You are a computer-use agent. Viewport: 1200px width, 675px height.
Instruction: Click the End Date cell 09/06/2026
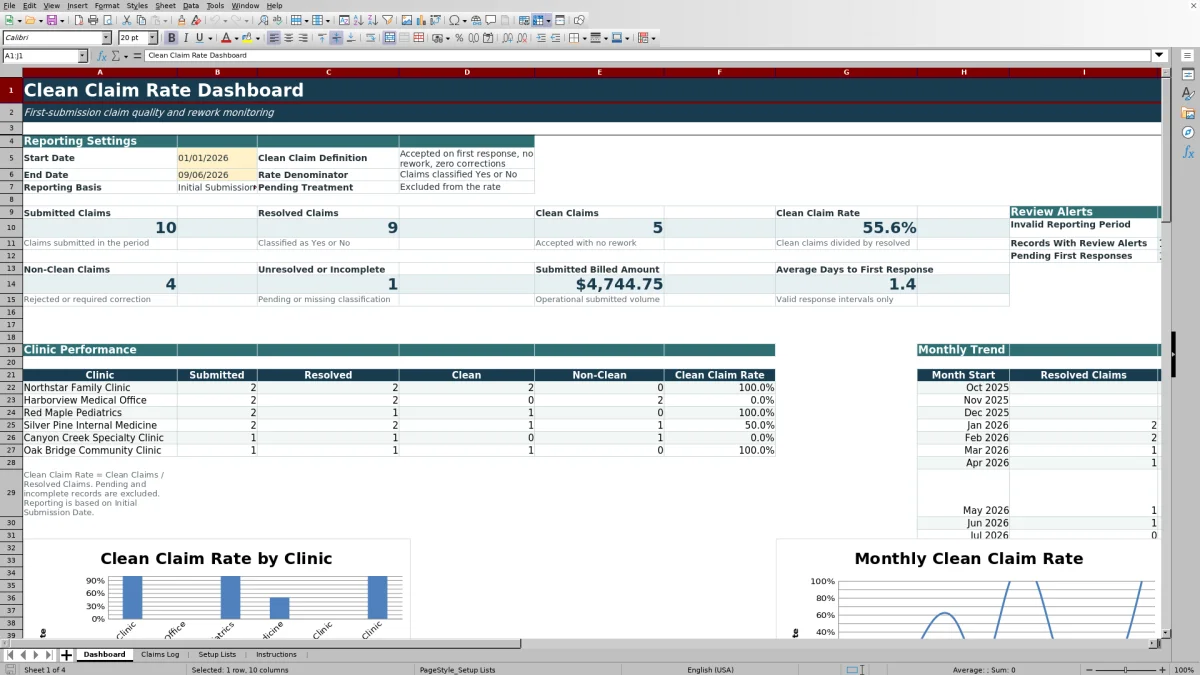tap(217, 175)
